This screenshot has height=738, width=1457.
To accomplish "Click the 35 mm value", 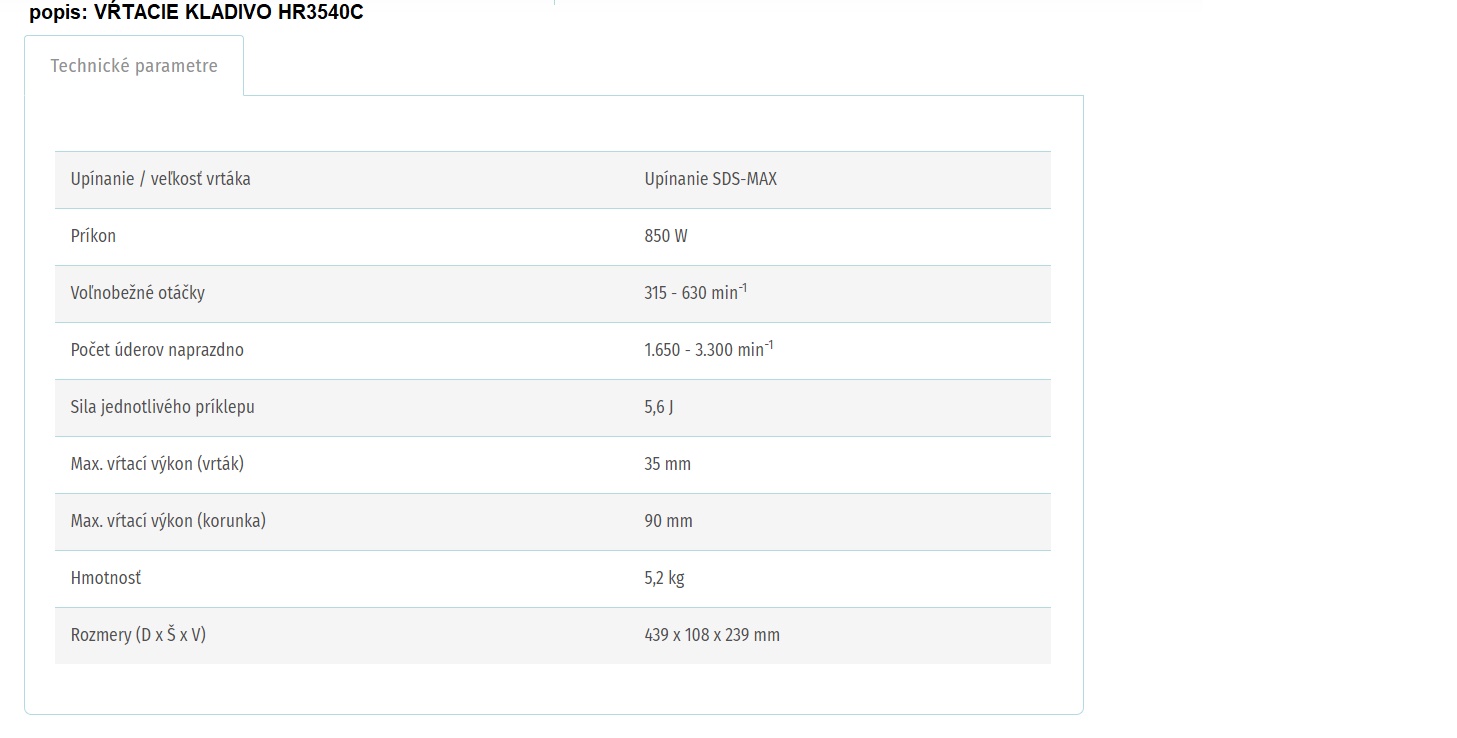I will click(x=668, y=464).
